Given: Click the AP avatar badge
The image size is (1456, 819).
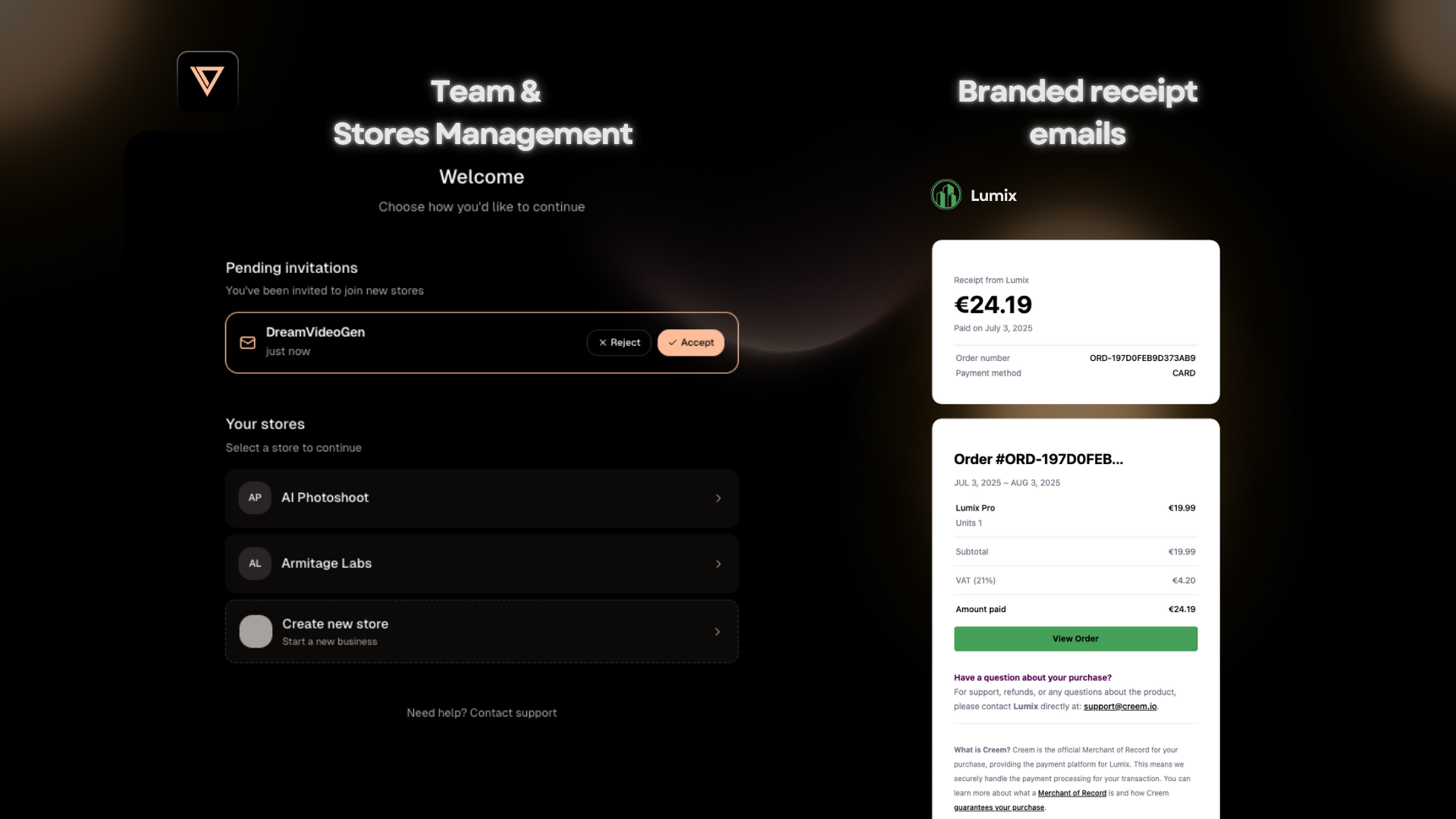Looking at the screenshot, I should (255, 497).
